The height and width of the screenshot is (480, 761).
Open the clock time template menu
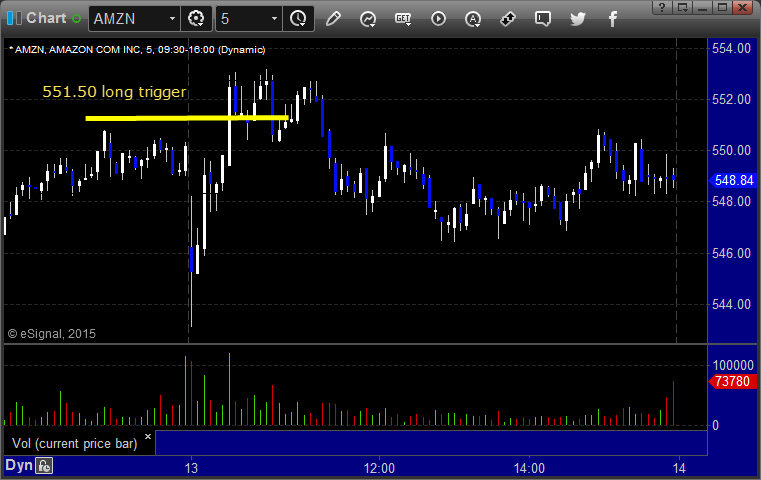point(298,19)
